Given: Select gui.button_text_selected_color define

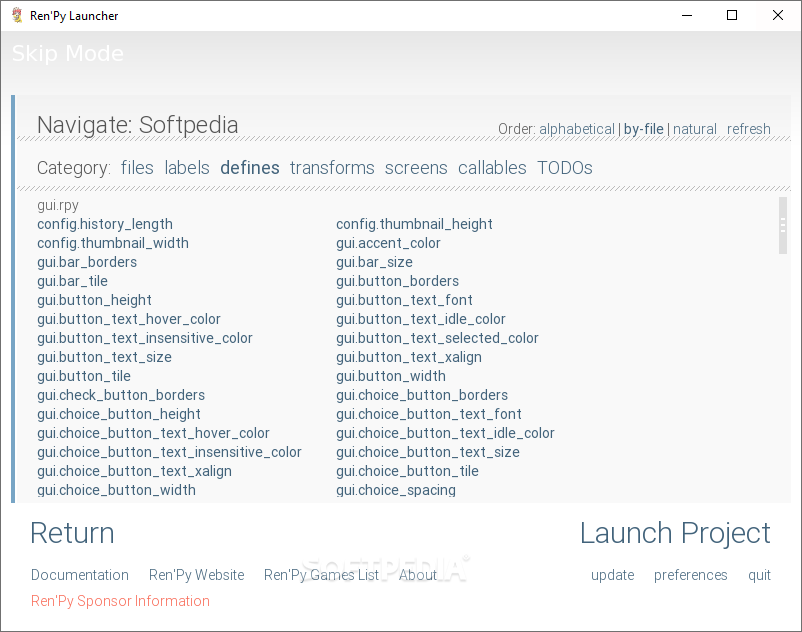Looking at the screenshot, I should [x=437, y=338].
